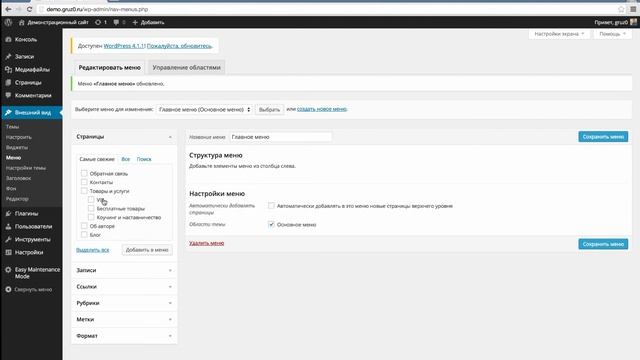Focus the Название меню input field

coord(280,137)
